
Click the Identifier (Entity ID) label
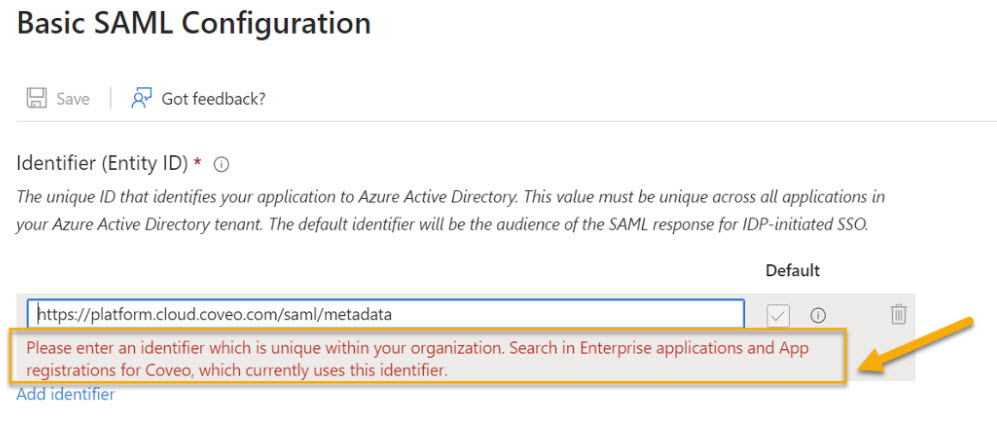(102, 164)
